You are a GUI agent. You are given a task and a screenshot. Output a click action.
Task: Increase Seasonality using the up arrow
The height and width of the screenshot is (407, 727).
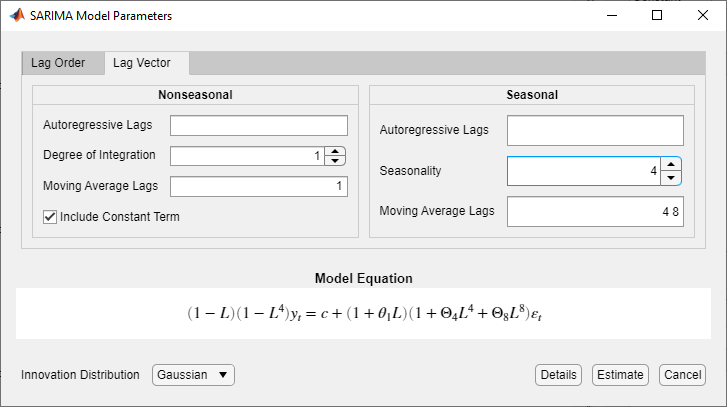tap(672, 164)
